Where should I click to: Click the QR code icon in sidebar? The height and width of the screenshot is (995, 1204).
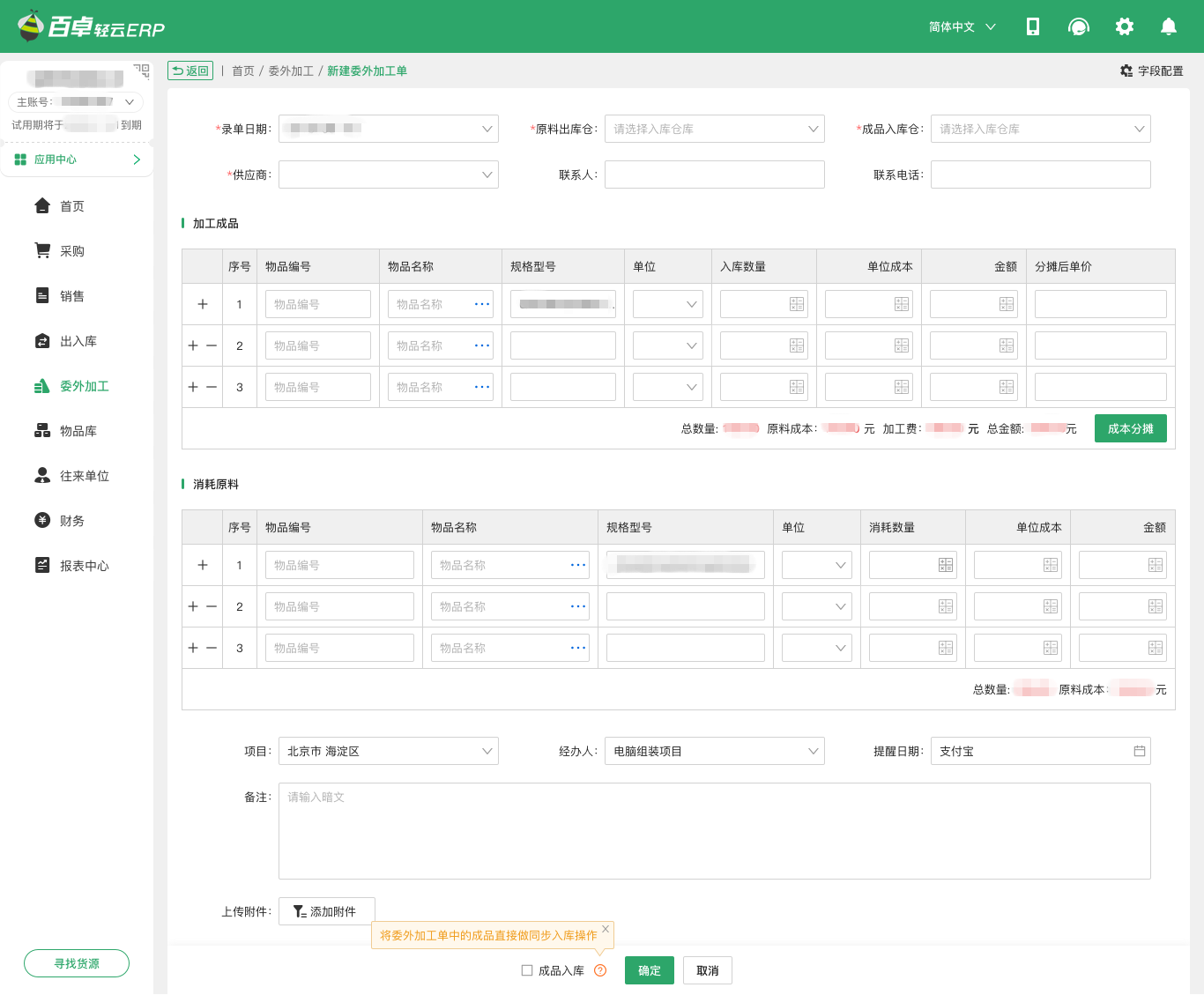[x=141, y=71]
